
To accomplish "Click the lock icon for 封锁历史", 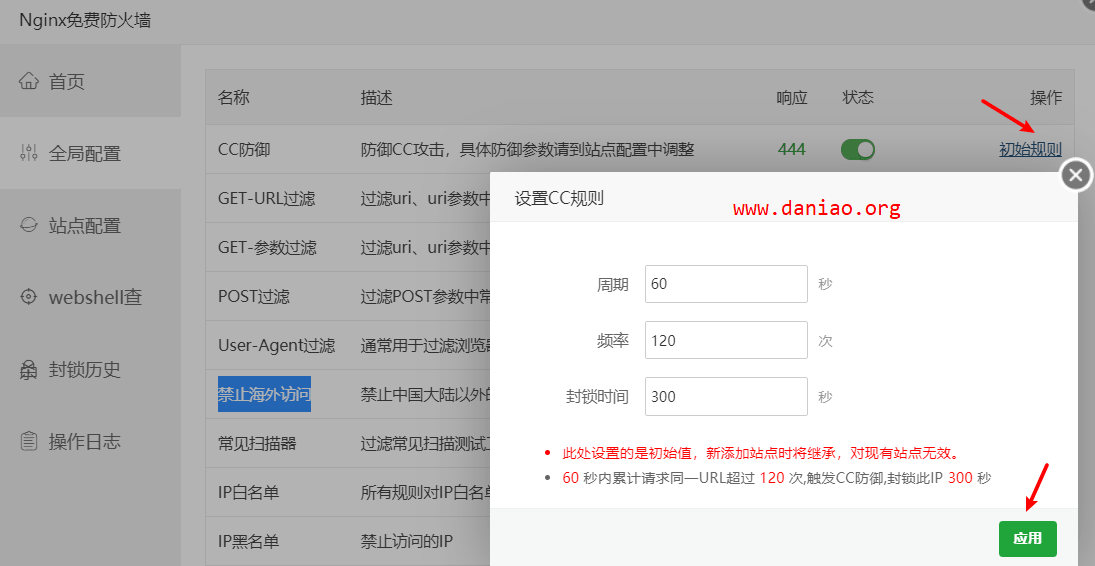I will tap(29, 369).
